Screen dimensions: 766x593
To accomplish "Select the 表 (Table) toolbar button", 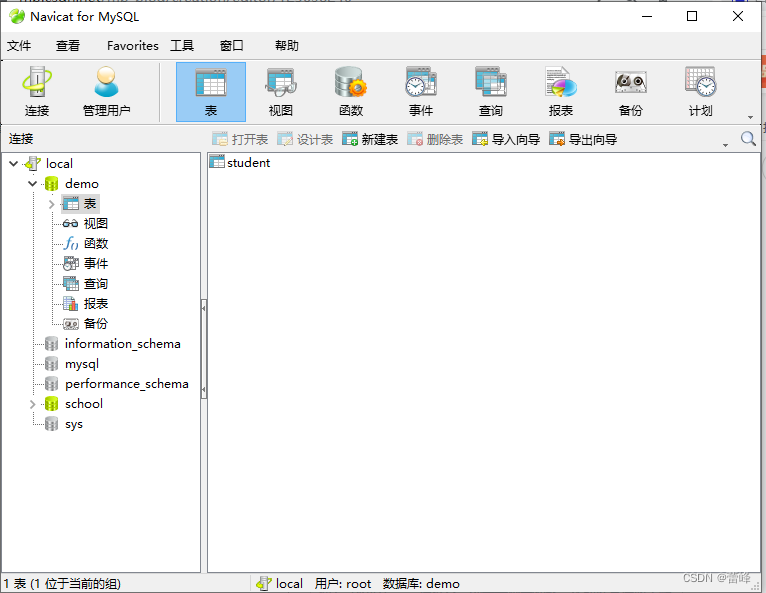I will 211,92.
